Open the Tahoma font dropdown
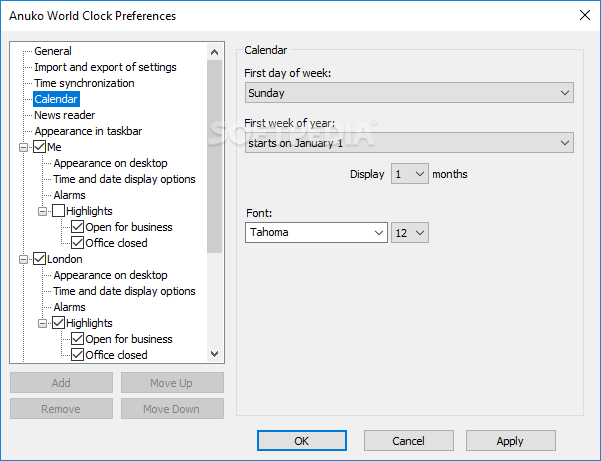 click(x=316, y=232)
